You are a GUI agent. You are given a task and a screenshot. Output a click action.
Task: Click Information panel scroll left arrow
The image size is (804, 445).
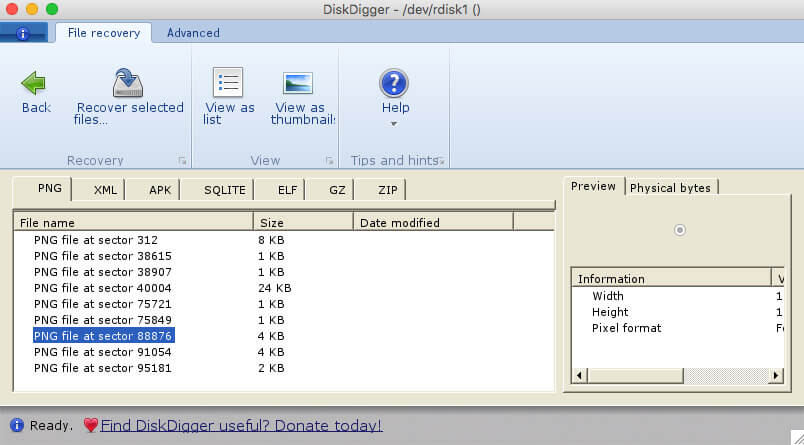coord(579,376)
